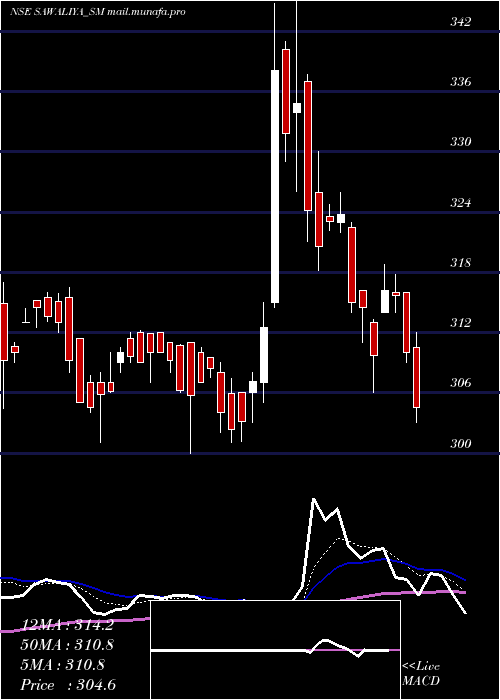Click the NSE SAWALIYA_SM mail.munafa.pro chart title
Viewport: 500px width, 700px height.
(98, 12)
